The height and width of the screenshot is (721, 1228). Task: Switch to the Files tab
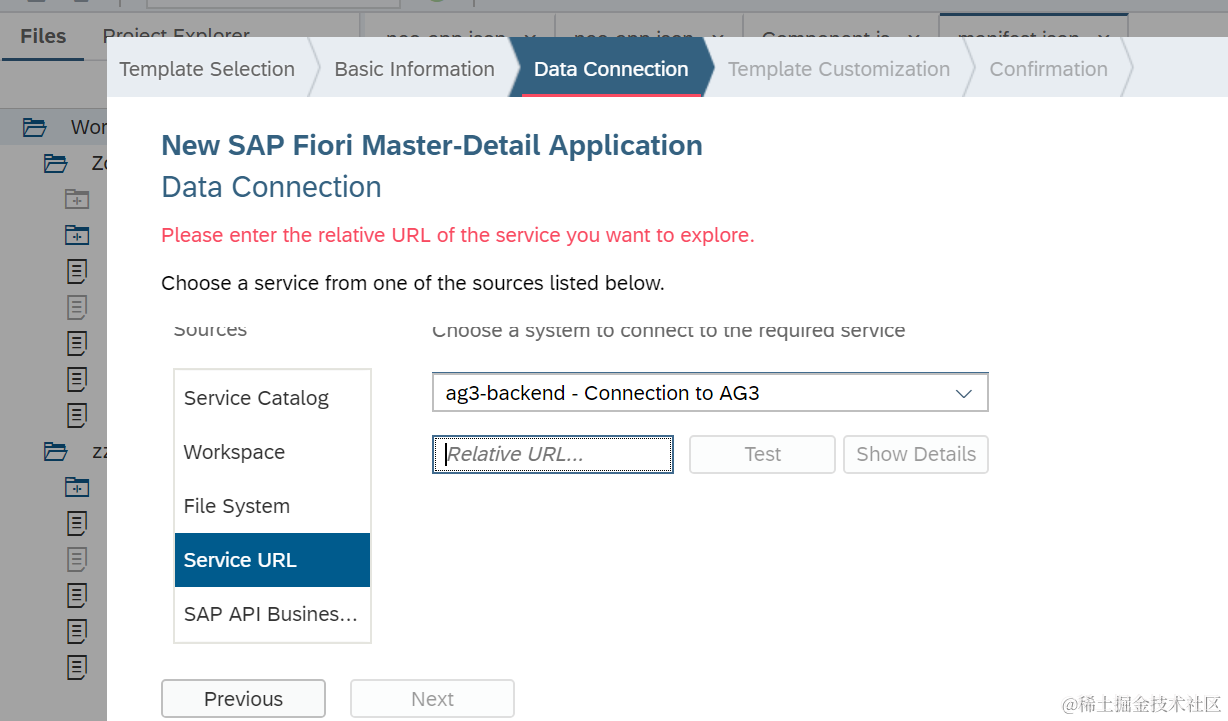43,36
